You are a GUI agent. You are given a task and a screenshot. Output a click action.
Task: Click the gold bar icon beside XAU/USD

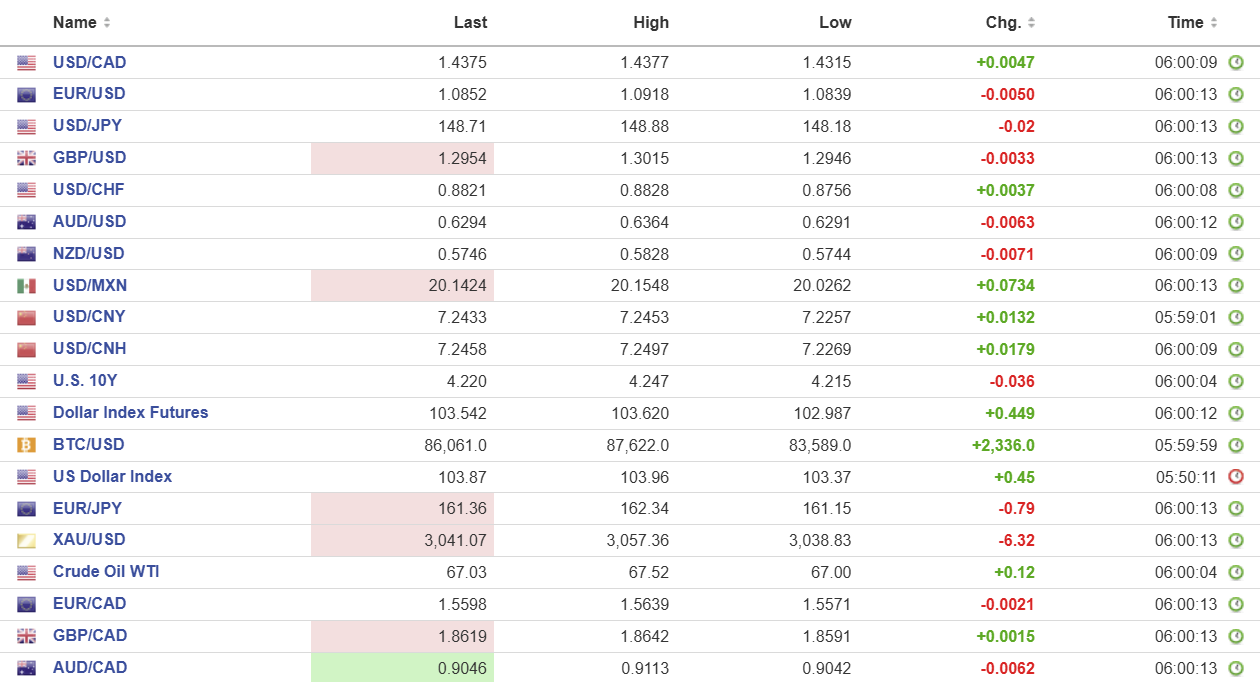pyautogui.click(x=26, y=541)
